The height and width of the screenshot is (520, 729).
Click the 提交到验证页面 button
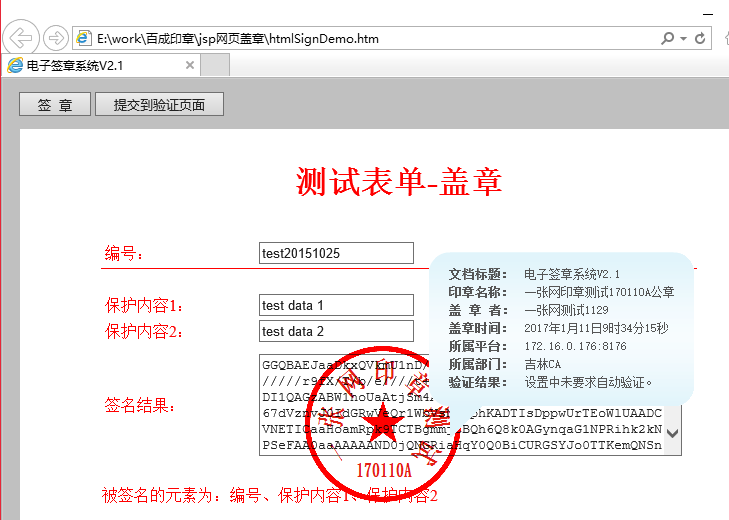pyautogui.click(x=159, y=105)
